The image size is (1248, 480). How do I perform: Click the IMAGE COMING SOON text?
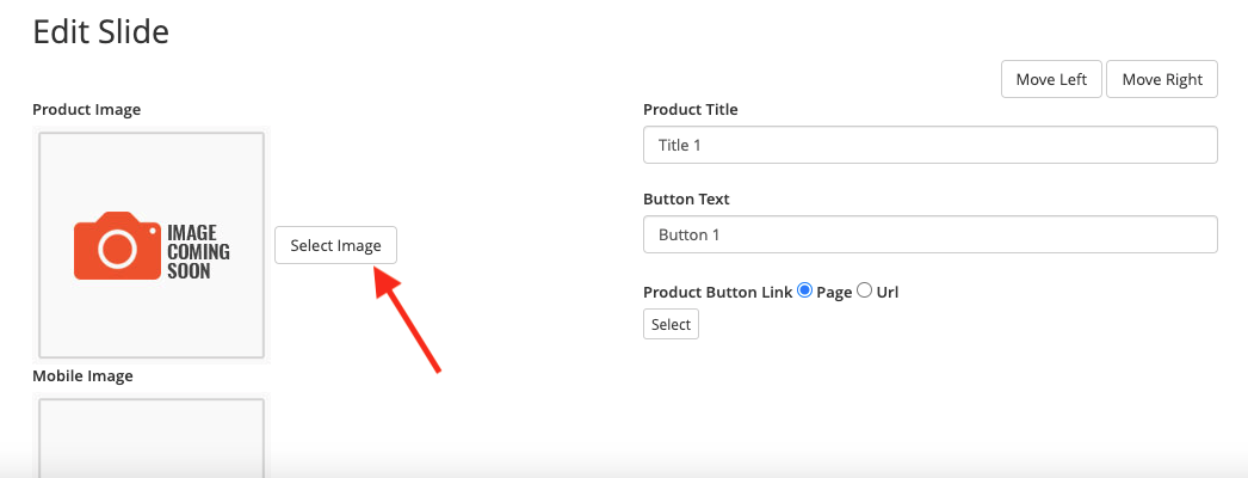pyautogui.click(x=198, y=251)
